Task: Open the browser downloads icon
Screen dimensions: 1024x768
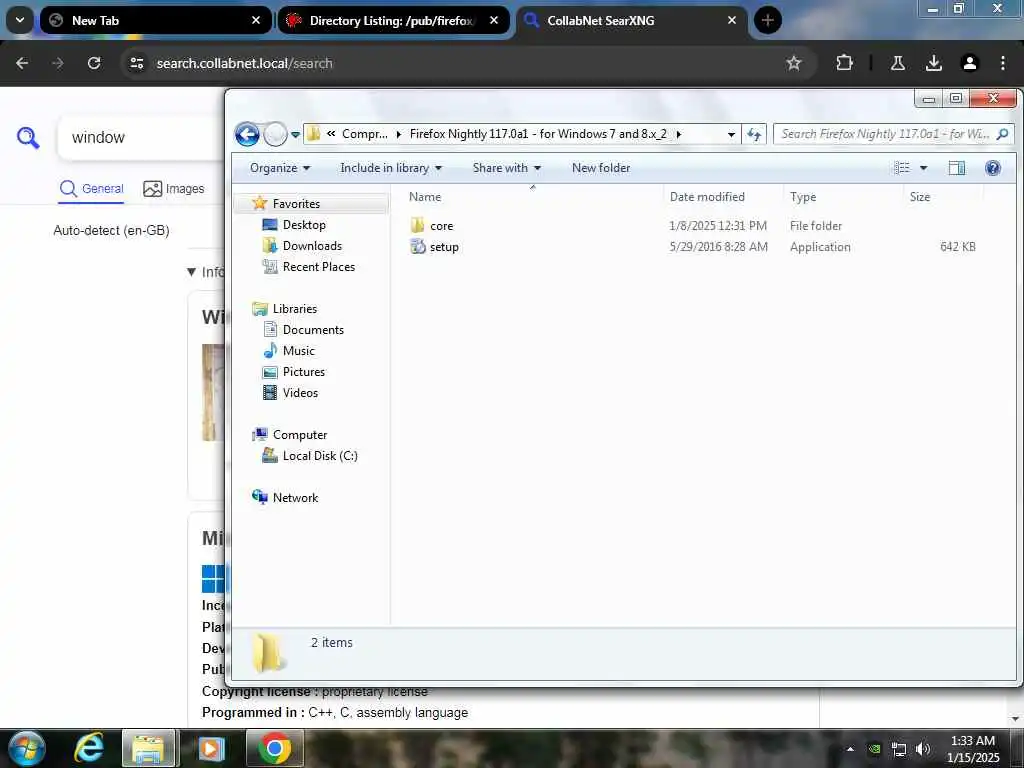Action: 934,63
